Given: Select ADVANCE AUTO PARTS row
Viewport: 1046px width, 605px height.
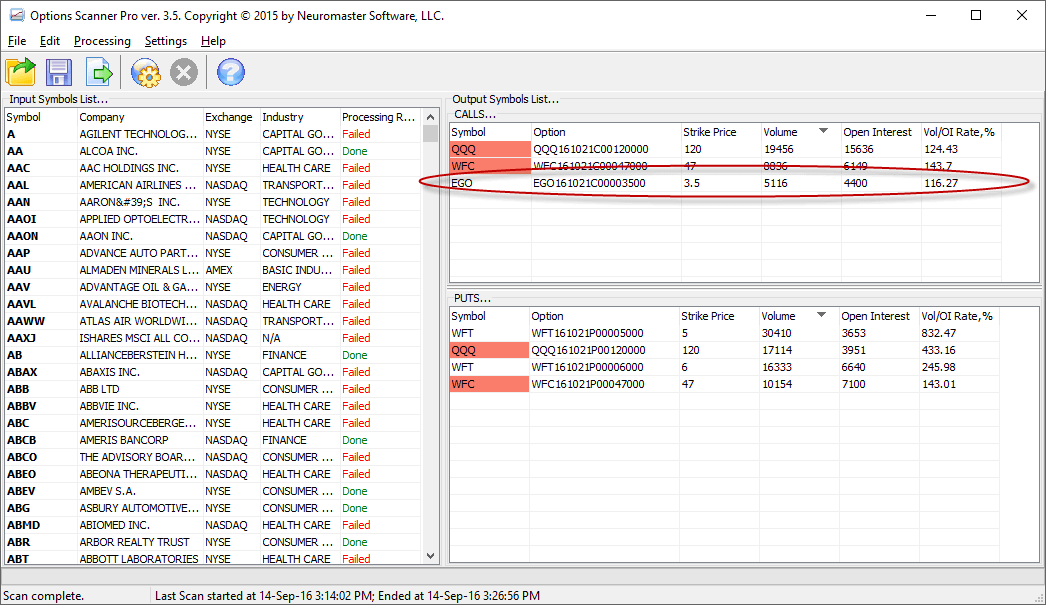Looking at the screenshot, I should point(212,253).
